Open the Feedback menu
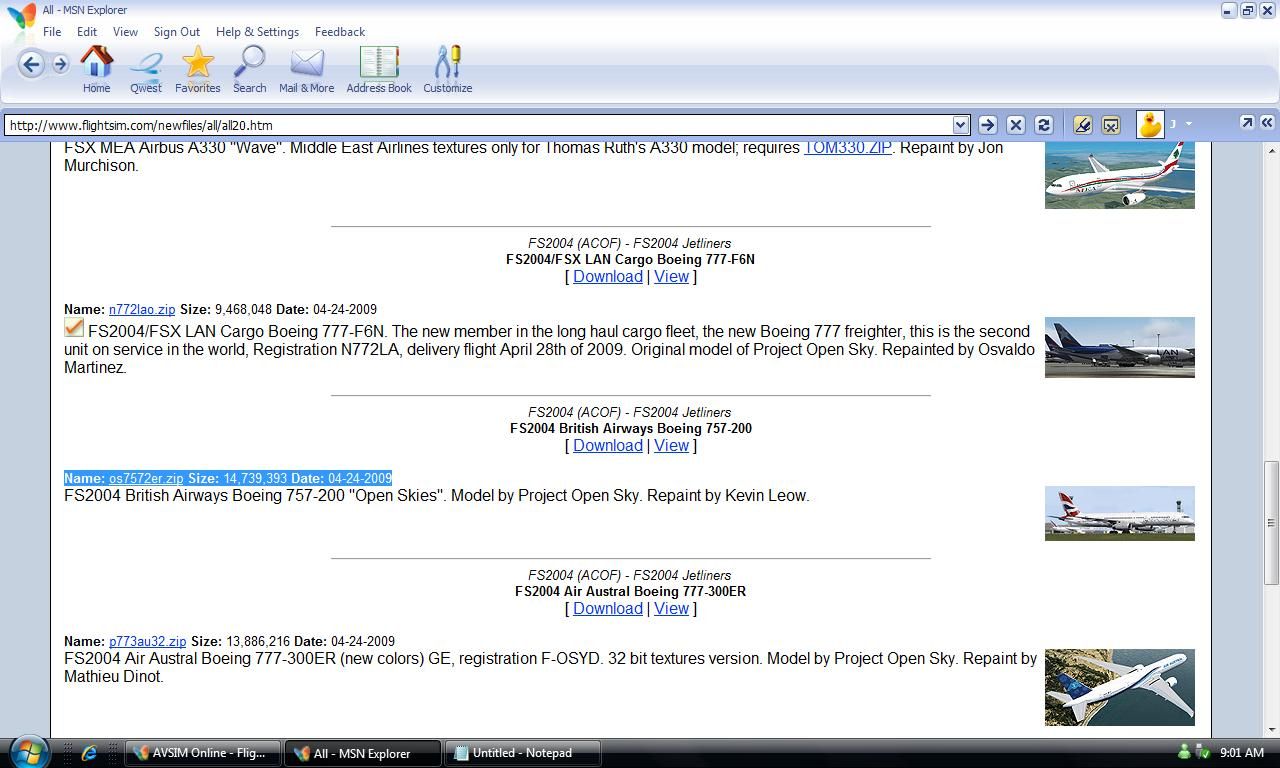Viewport: 1280px width, 768px height. 340,32
